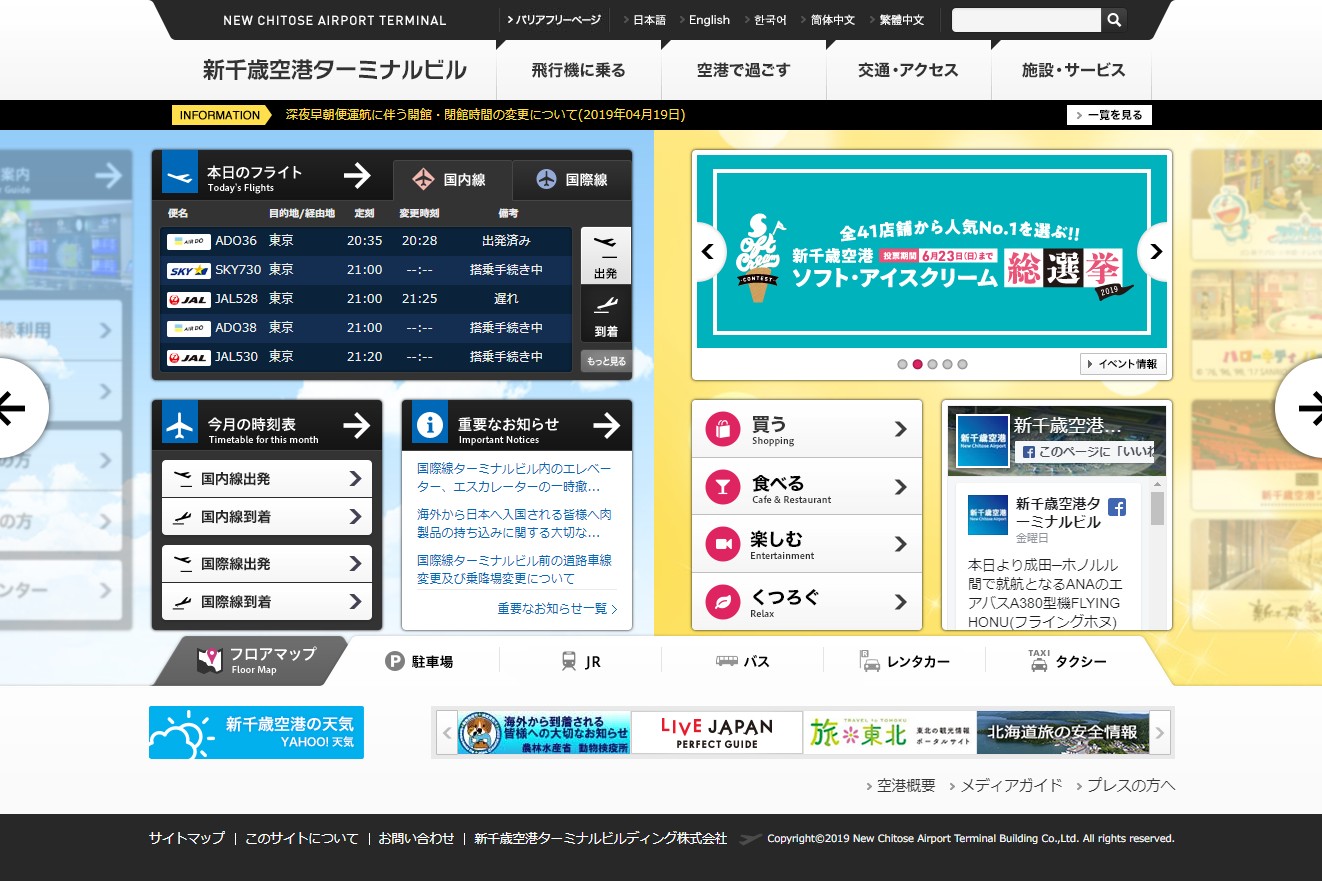Expand the 食べる chevron

[901, 487]
